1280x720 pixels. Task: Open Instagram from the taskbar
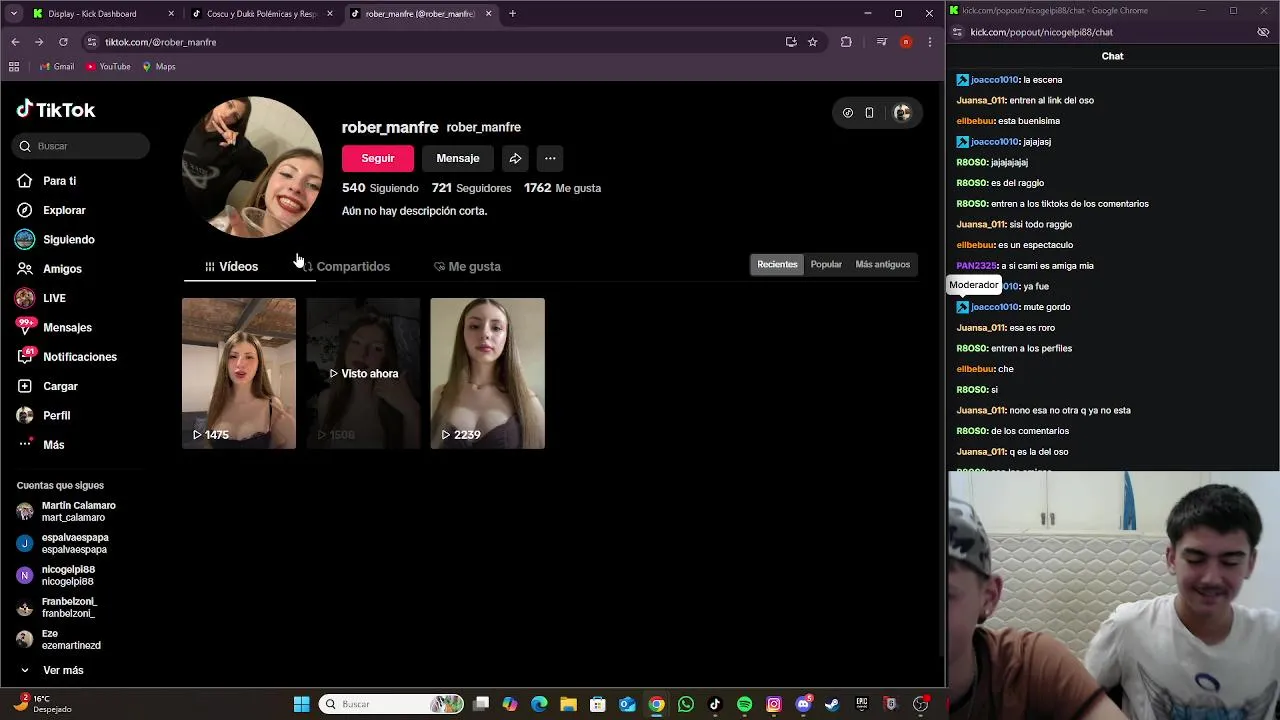pyautogui.click(x=774, y=704)
